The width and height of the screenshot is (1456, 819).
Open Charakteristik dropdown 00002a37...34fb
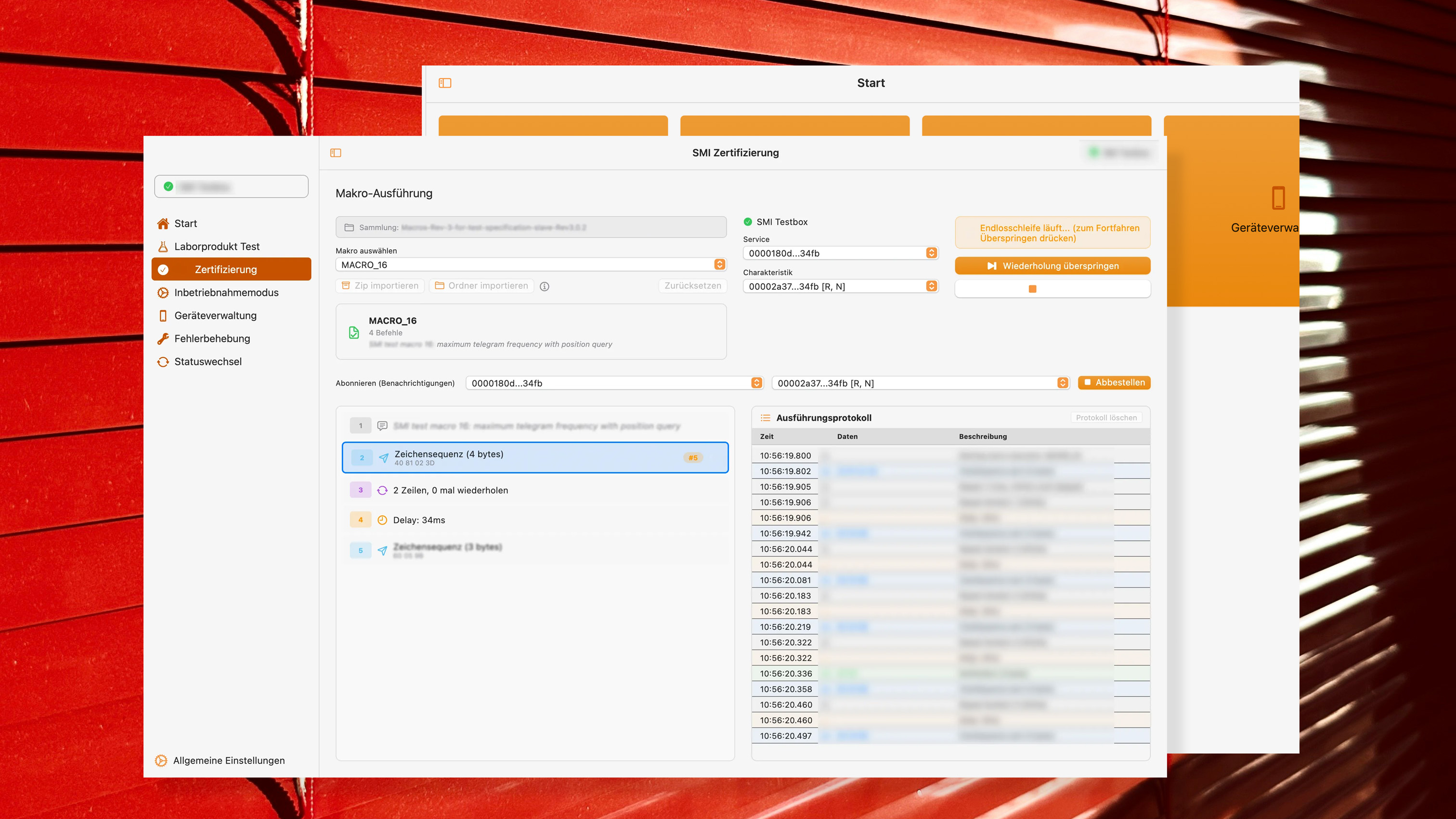click(x=841, y=286)
